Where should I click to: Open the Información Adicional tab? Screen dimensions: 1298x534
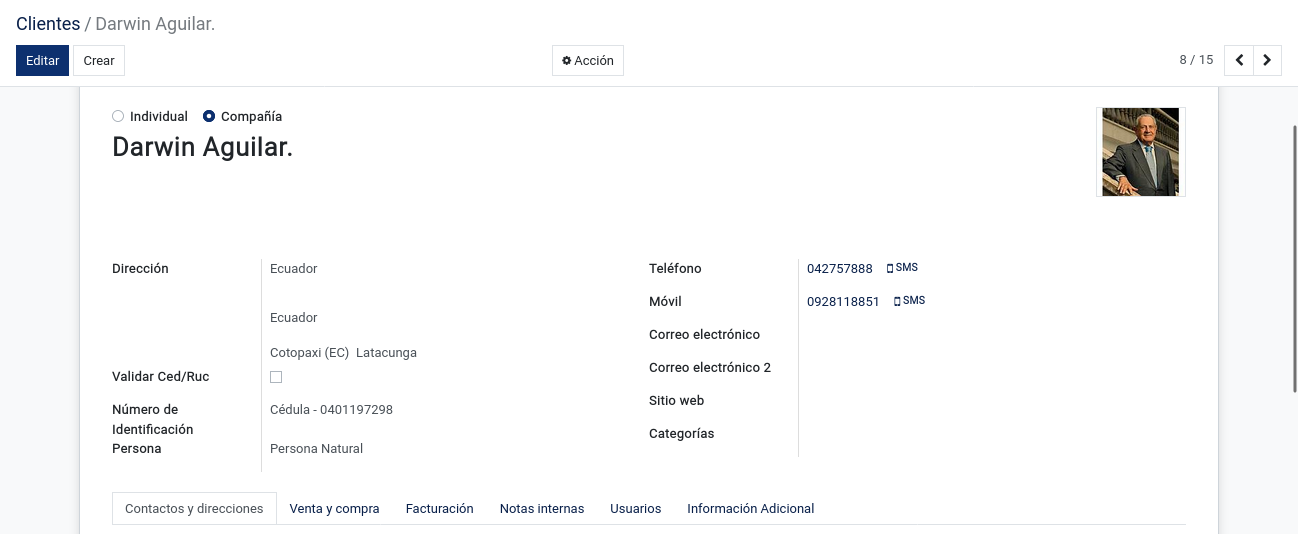point(750,508)
